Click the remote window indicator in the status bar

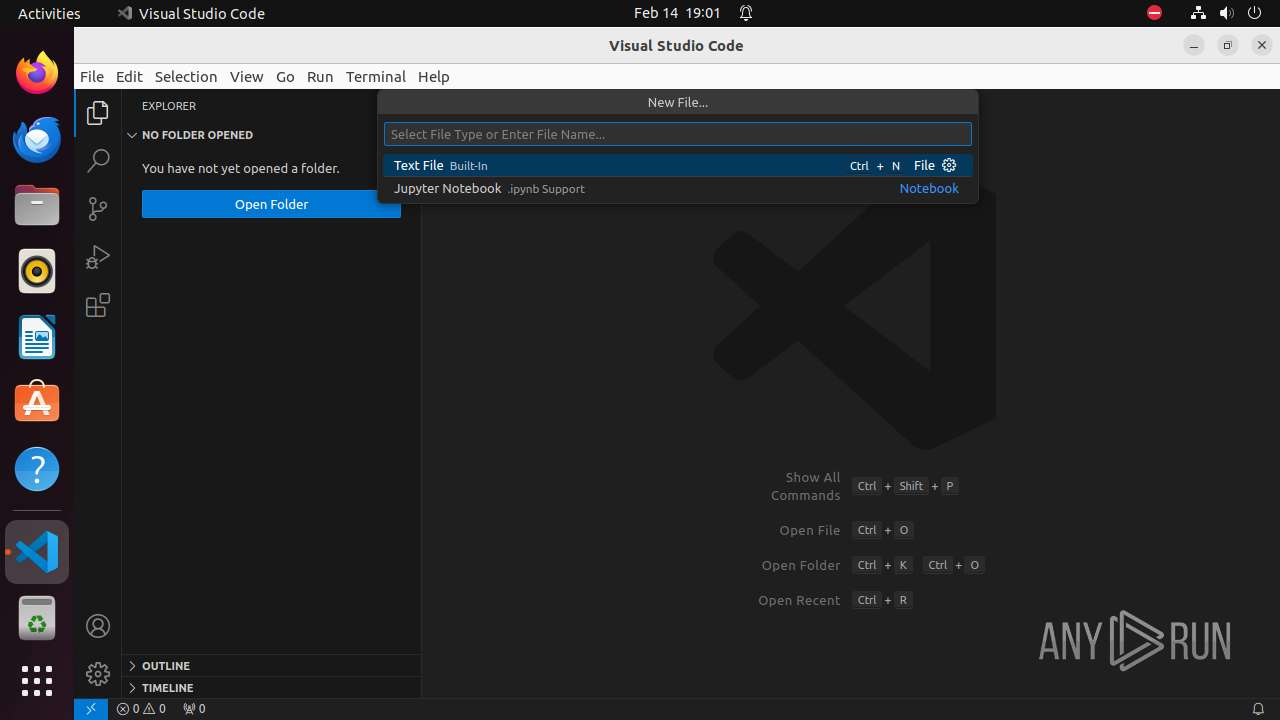tap(90, 709)
